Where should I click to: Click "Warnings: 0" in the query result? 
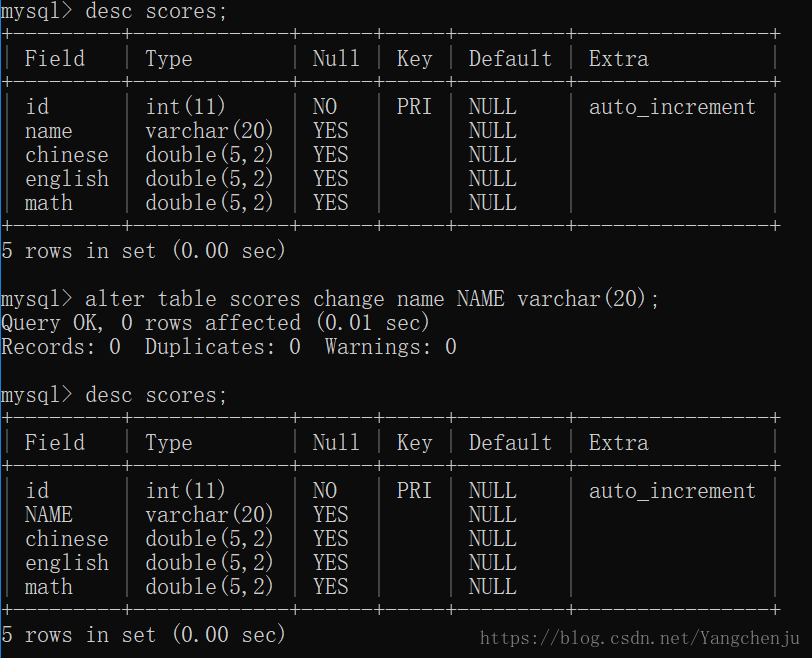coord(390,347)
